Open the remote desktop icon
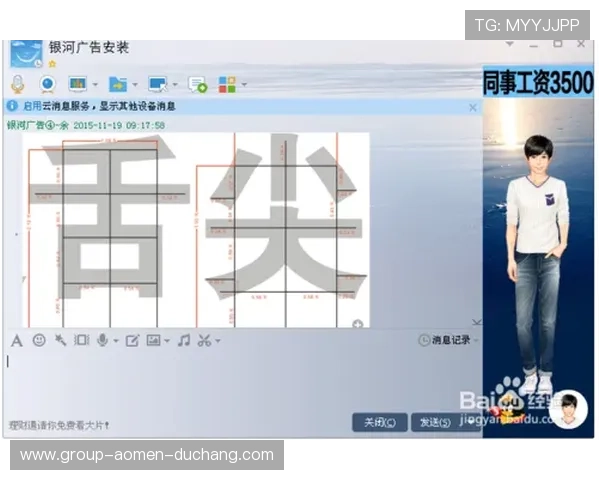 coord(158,84)
